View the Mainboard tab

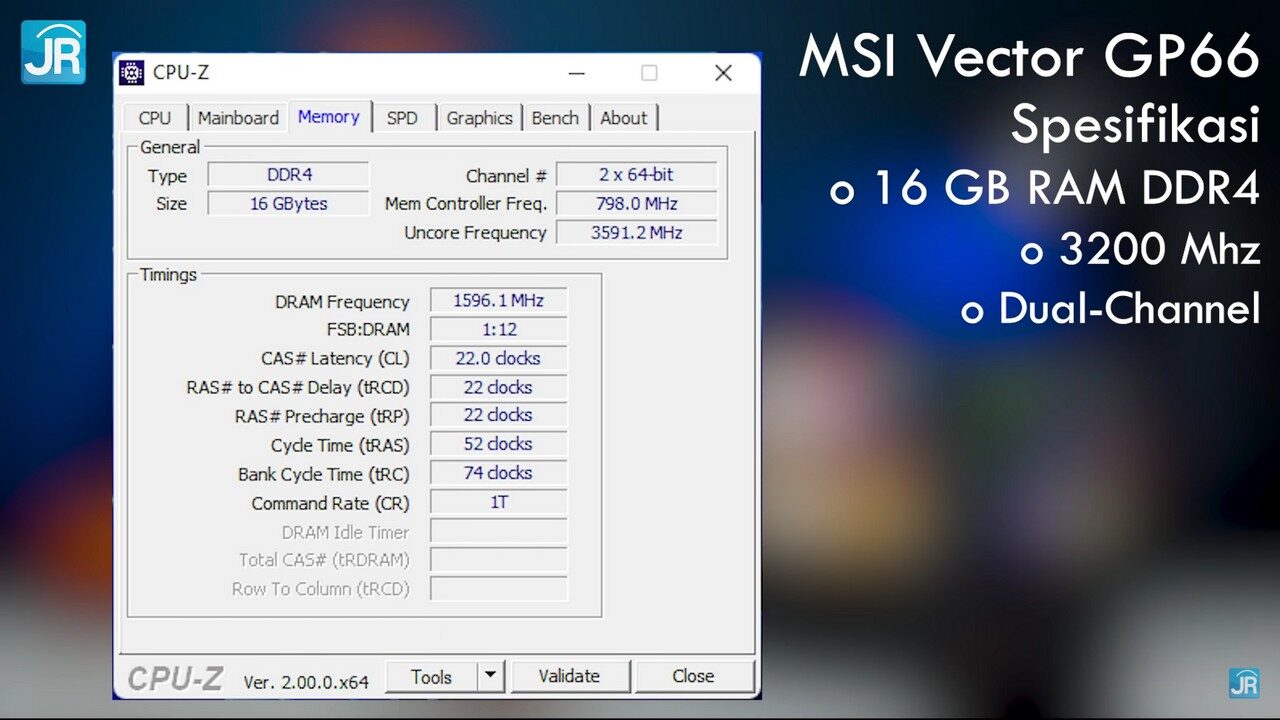[x=238, y=117]
